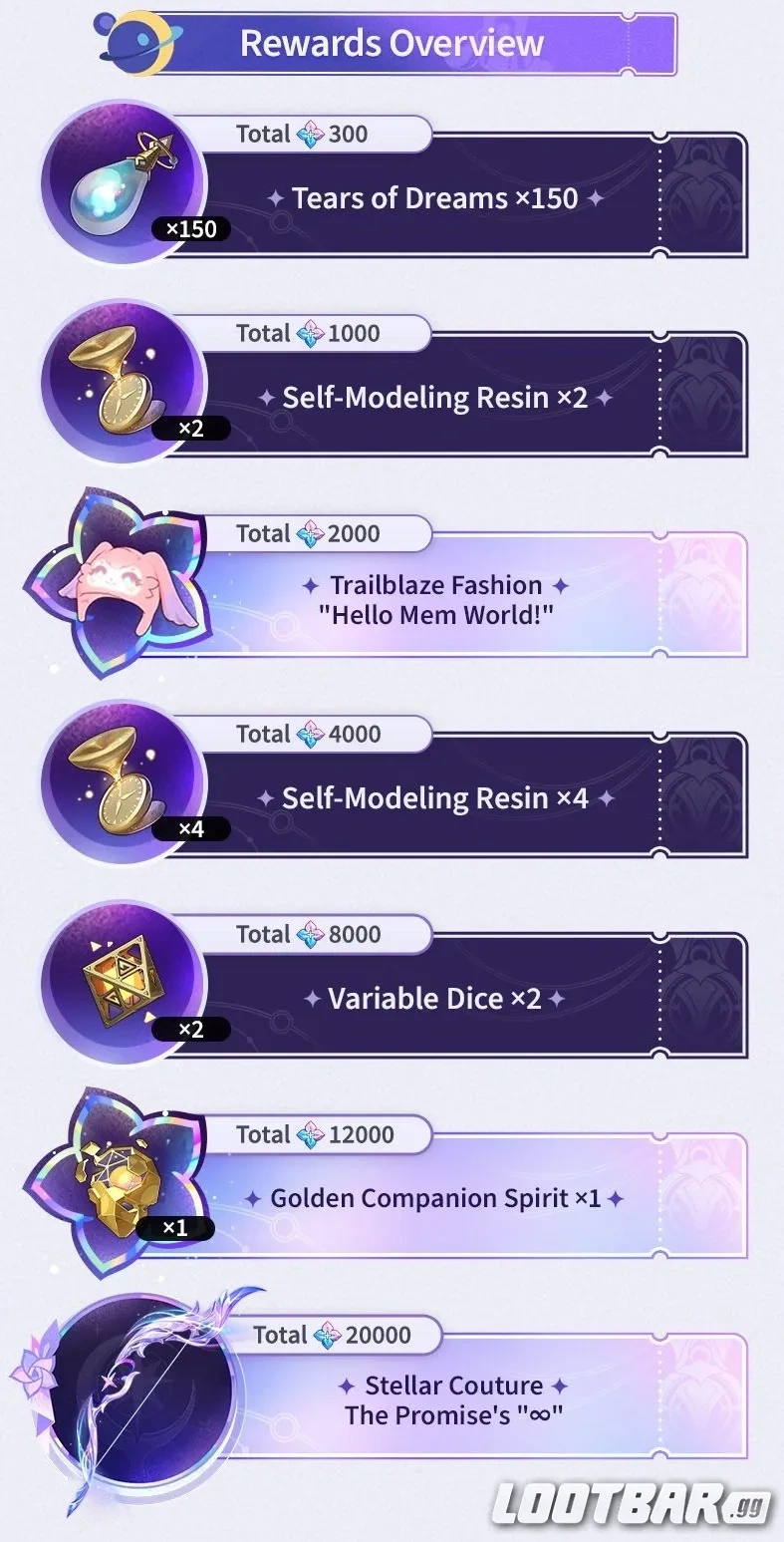This screenshot has width=784, height=1542.
Task: Click the Variable Dice cube icon
Action: click(123, 983)
